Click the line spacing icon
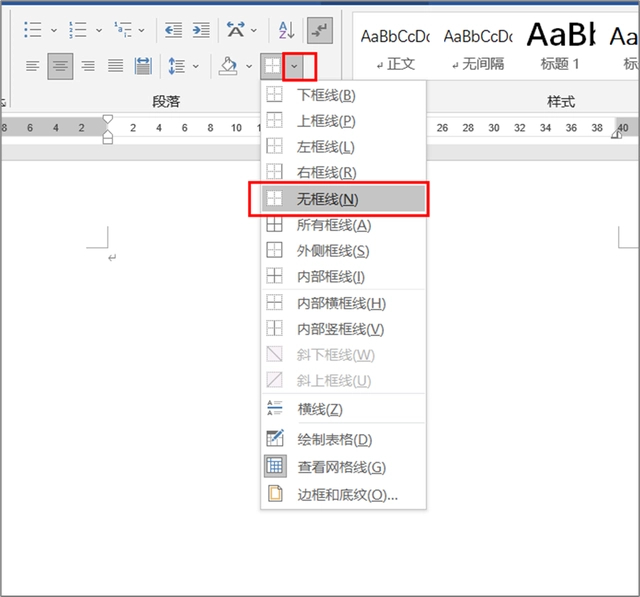Screen dimensions: 640x597 pos(177,66)
